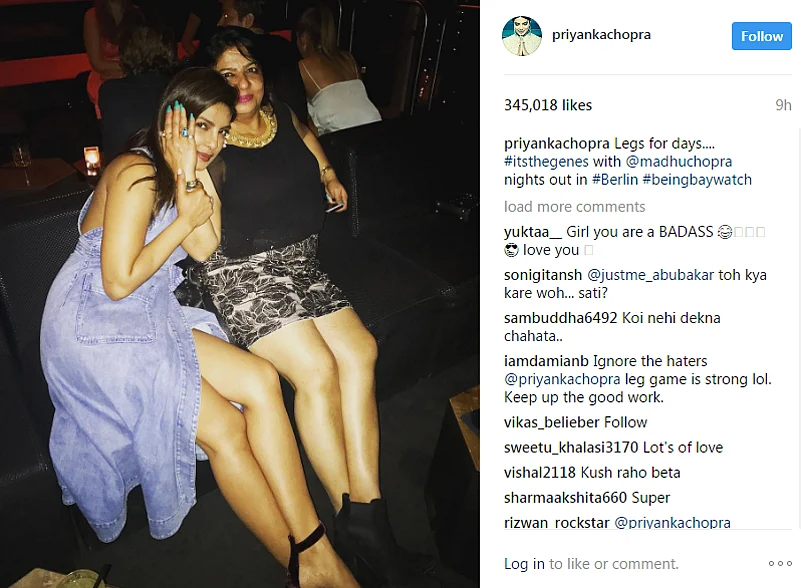Follow the priyankachopra account
Viewport: 801px width, 588px height.
[762, 36]
